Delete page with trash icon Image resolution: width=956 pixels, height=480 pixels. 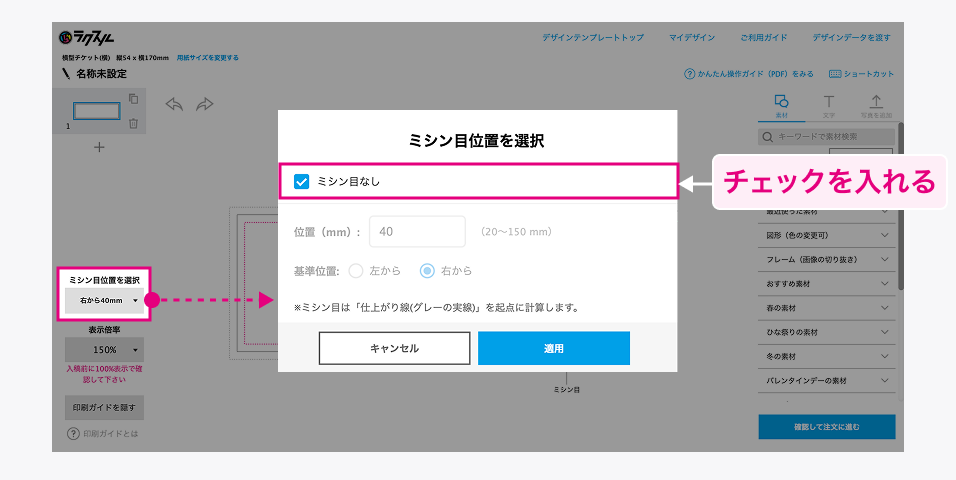coord(133,123)
